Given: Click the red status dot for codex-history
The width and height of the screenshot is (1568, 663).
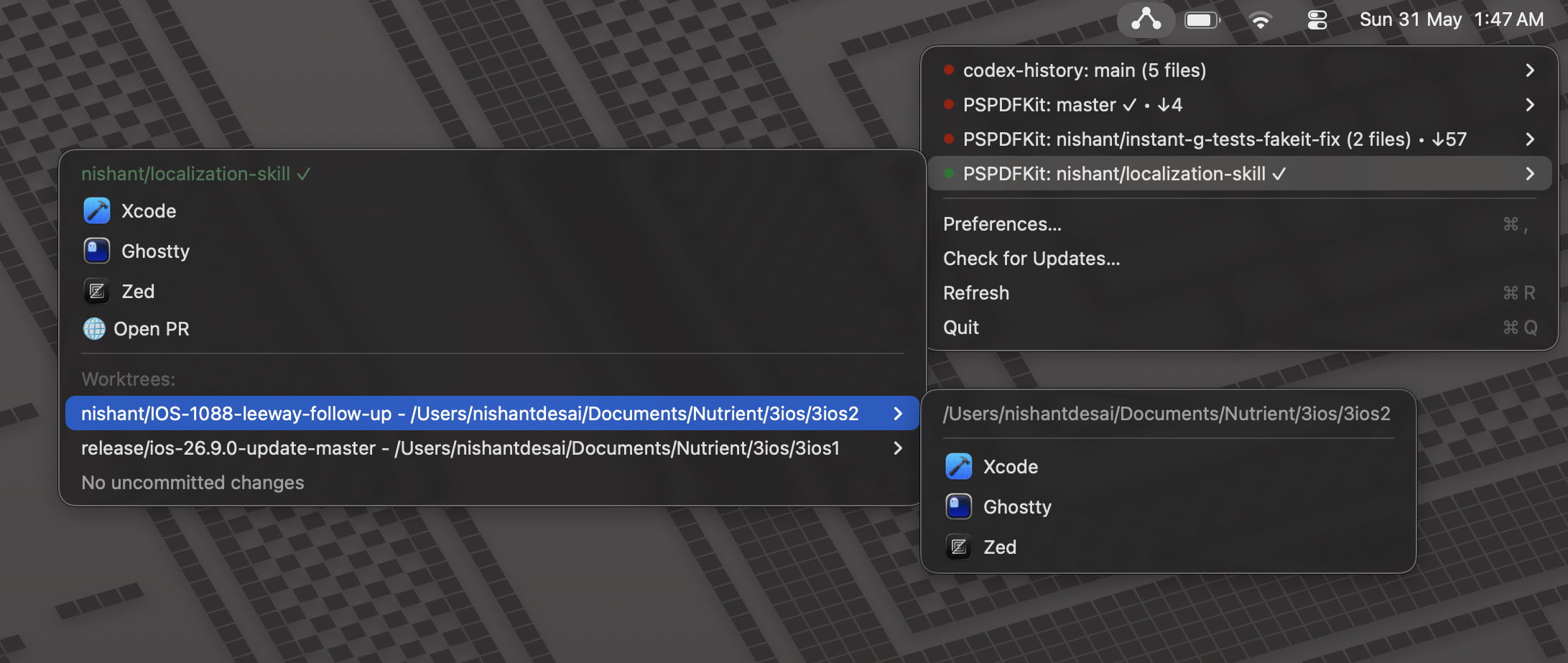Looking at the screenshot, I should (949, 70).
